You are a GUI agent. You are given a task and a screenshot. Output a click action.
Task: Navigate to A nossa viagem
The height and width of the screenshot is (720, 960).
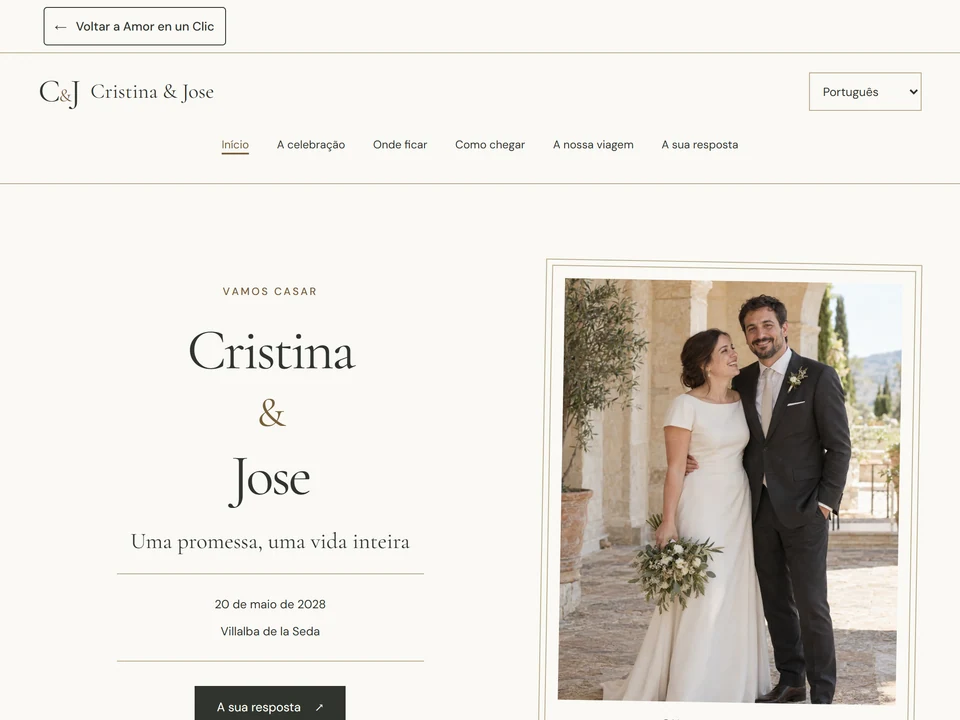tap(593, 145)
